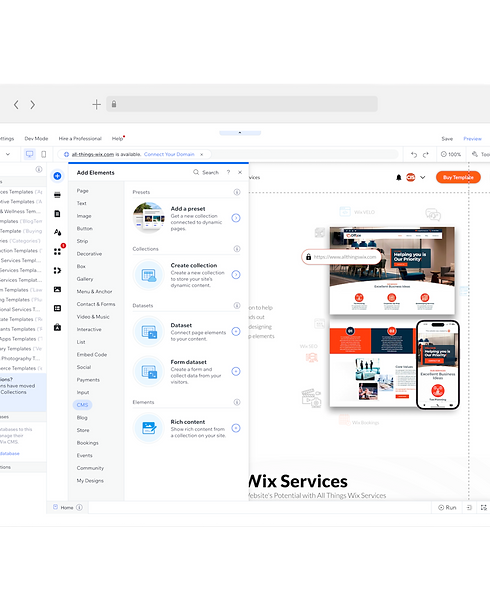
Task: Click the browser back arrow
Action: tap(16, 105)
